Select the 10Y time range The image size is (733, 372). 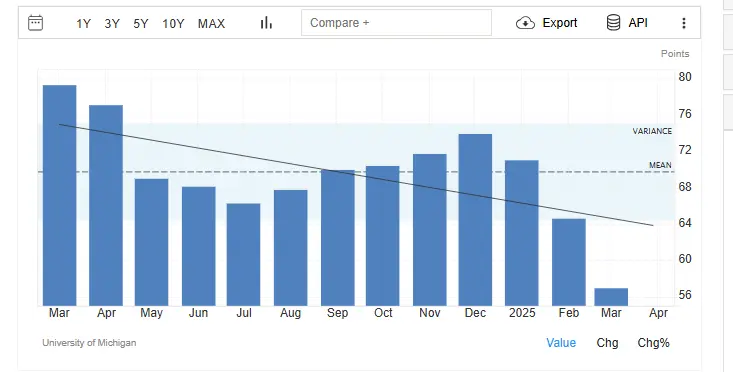(173, 23)
